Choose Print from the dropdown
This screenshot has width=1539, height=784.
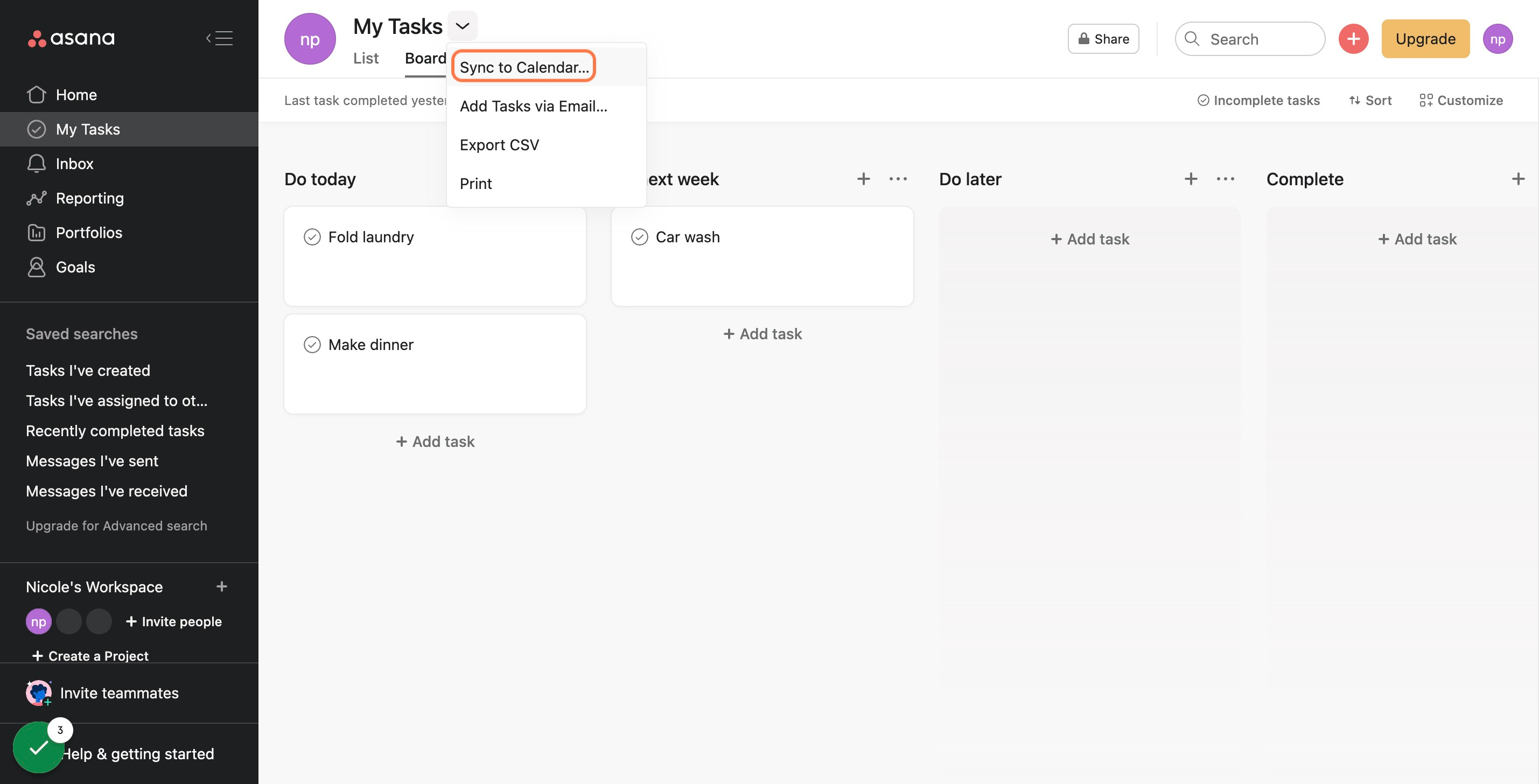(546, 184)
